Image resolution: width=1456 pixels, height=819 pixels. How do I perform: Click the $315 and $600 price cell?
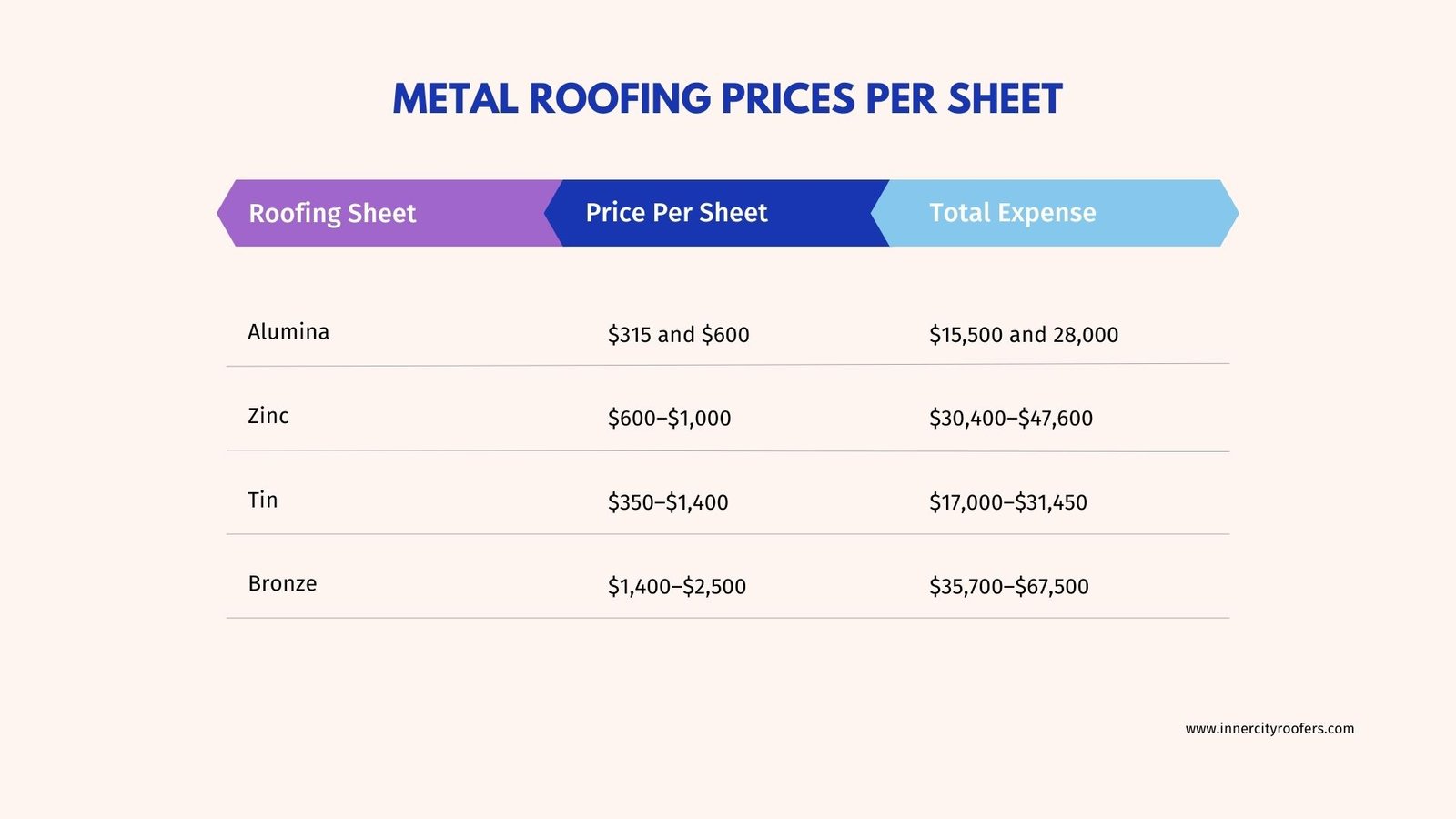coord(678,335)
